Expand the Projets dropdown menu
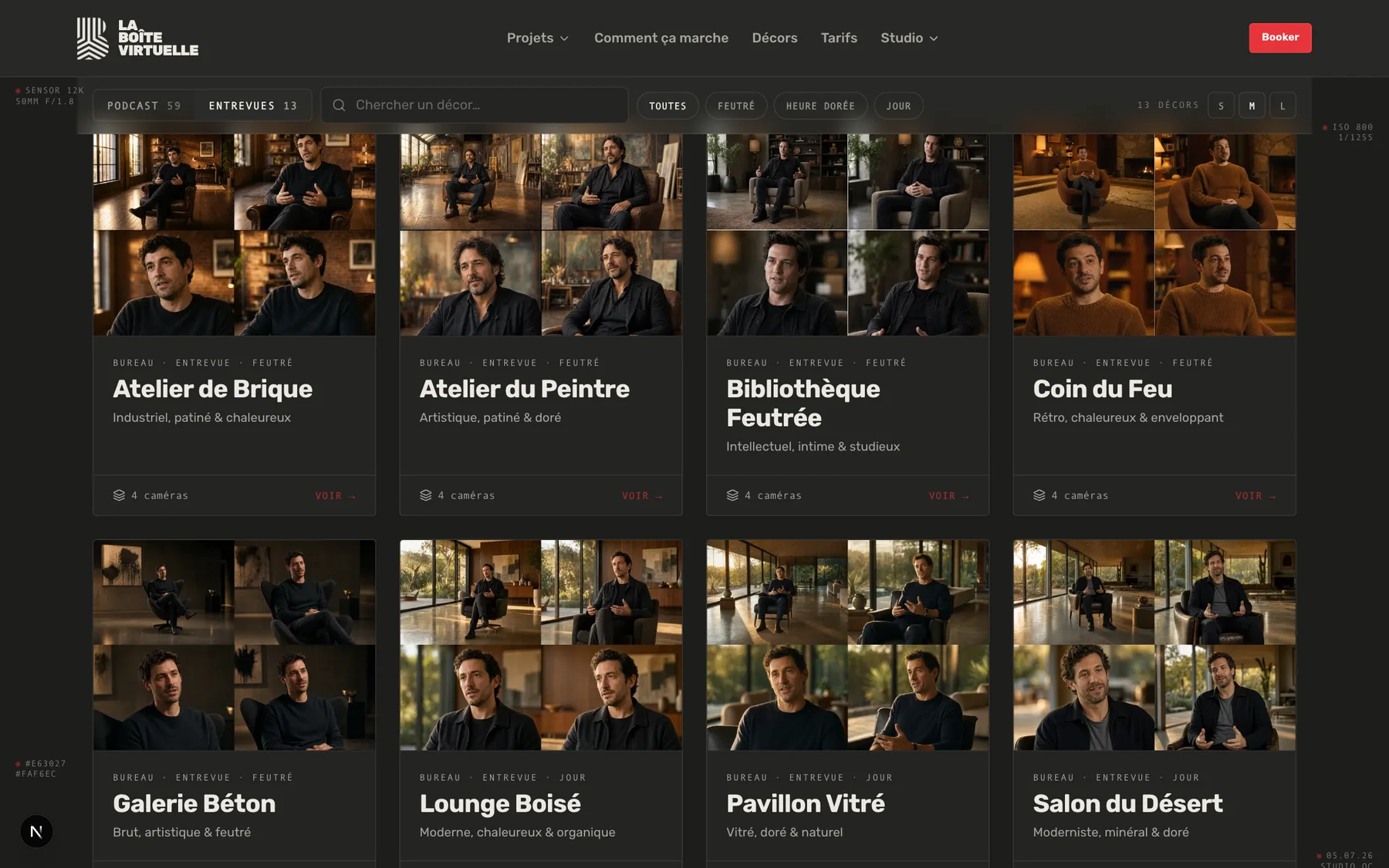1389x868 pixels. (538, 38)
